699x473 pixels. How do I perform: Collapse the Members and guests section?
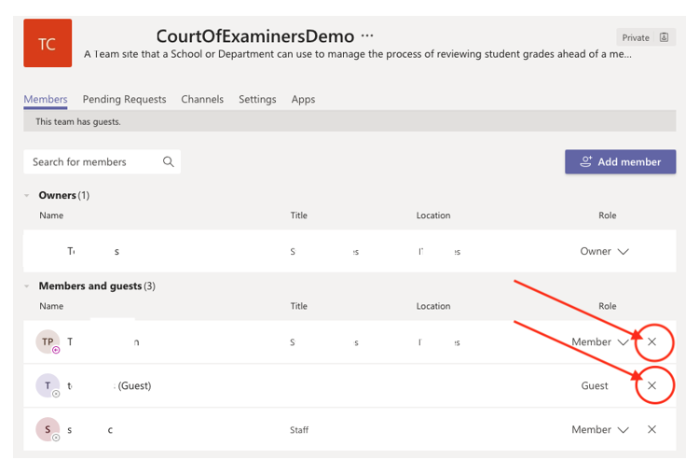click(28, 287)
